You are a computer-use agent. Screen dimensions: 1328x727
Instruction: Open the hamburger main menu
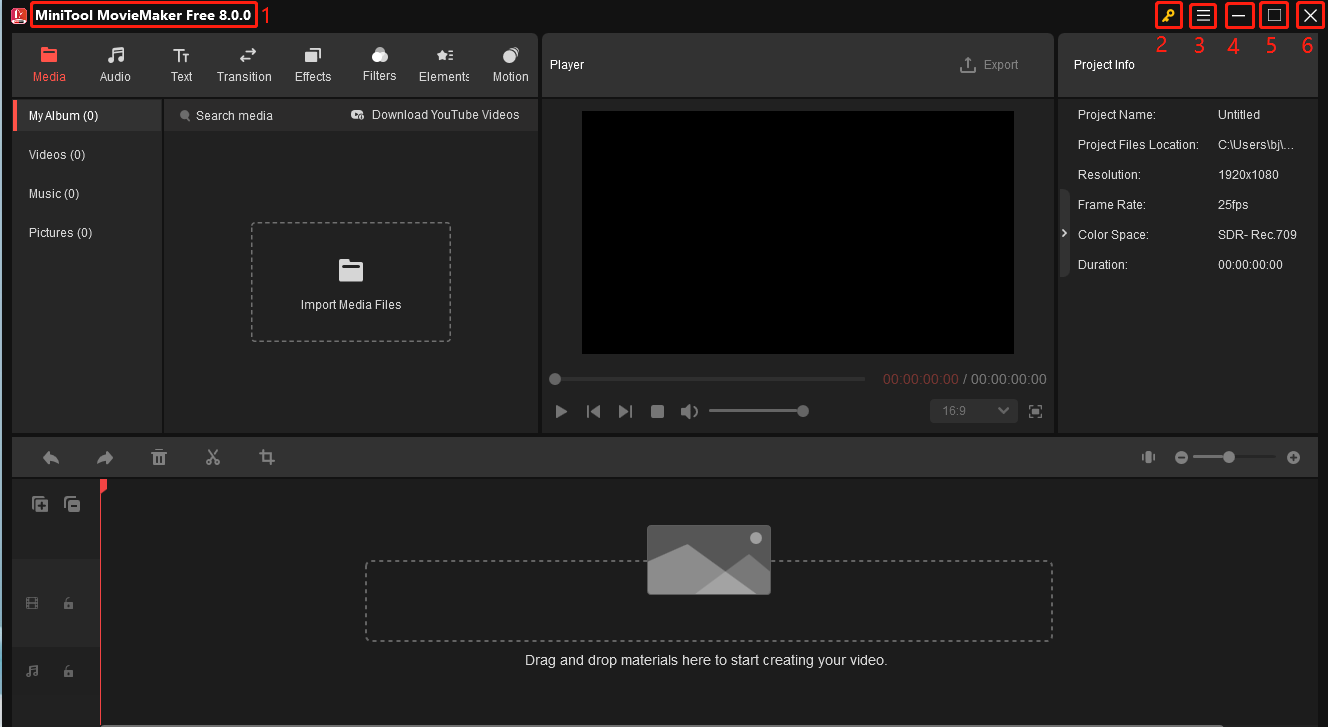(1203, 16)
